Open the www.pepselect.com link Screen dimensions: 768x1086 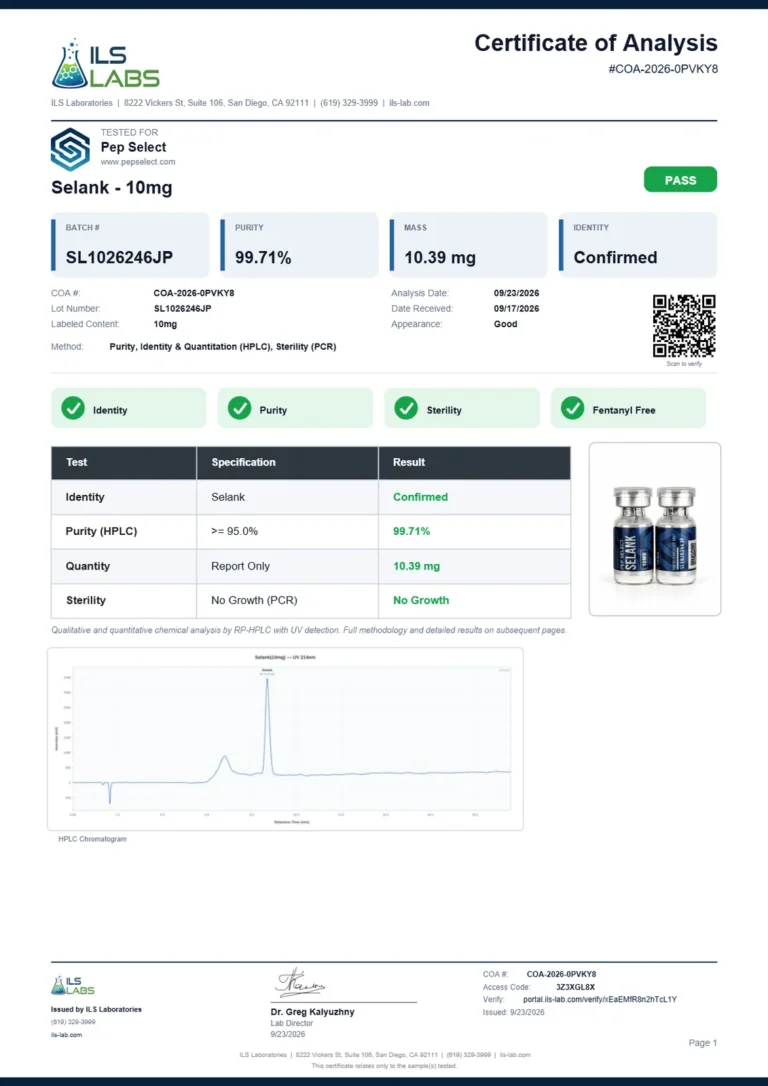pos(138,162)
